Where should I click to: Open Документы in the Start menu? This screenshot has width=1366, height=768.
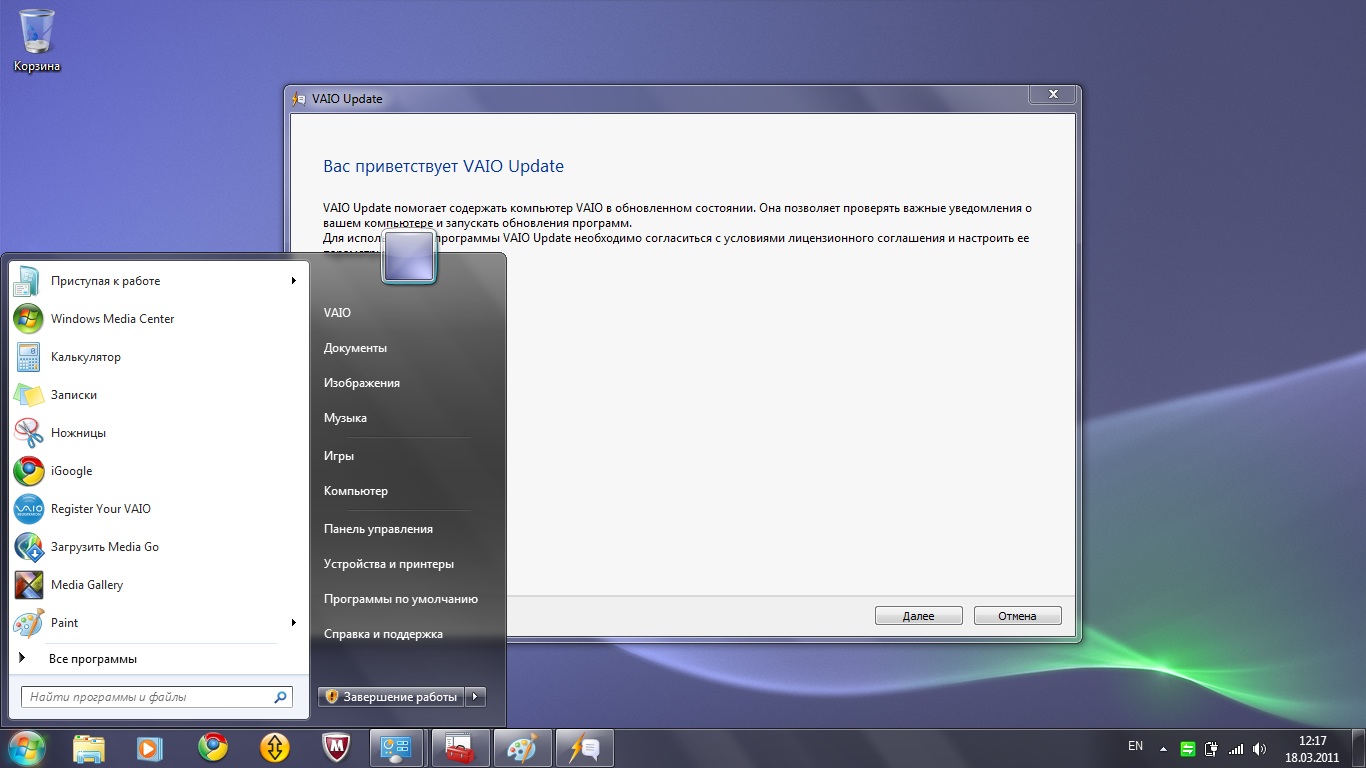(355, 348)
